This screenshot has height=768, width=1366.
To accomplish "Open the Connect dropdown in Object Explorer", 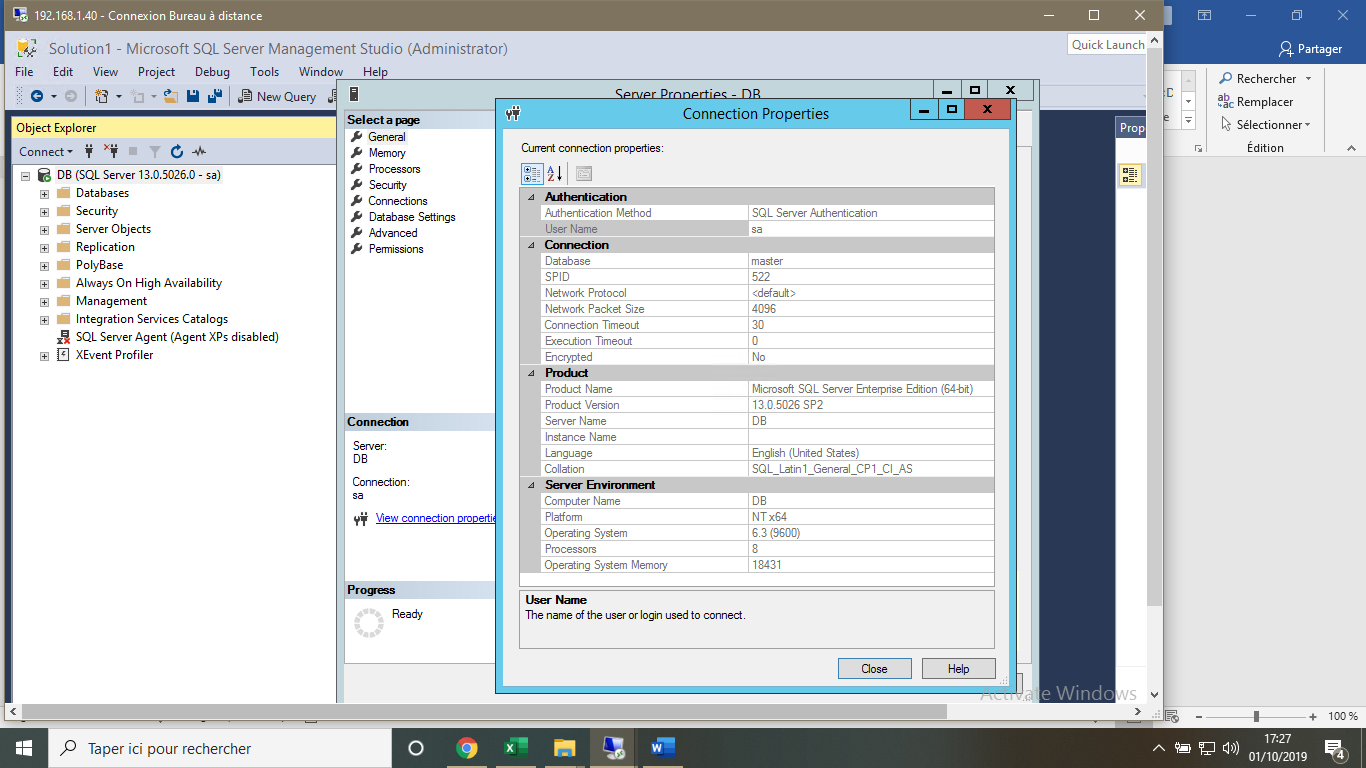I will (x=46, y=151).
